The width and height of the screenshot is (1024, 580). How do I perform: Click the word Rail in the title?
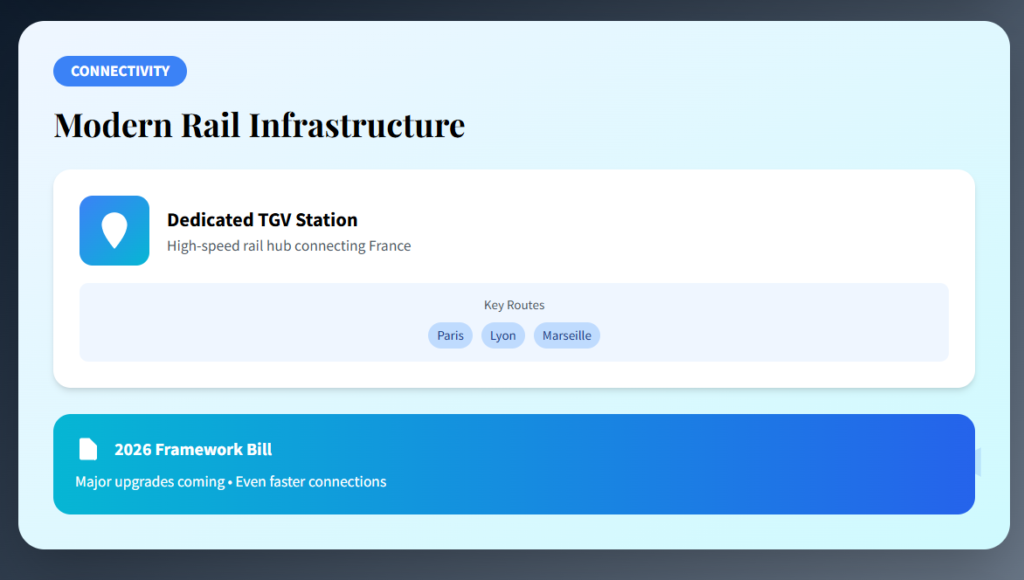pos(209,126)
